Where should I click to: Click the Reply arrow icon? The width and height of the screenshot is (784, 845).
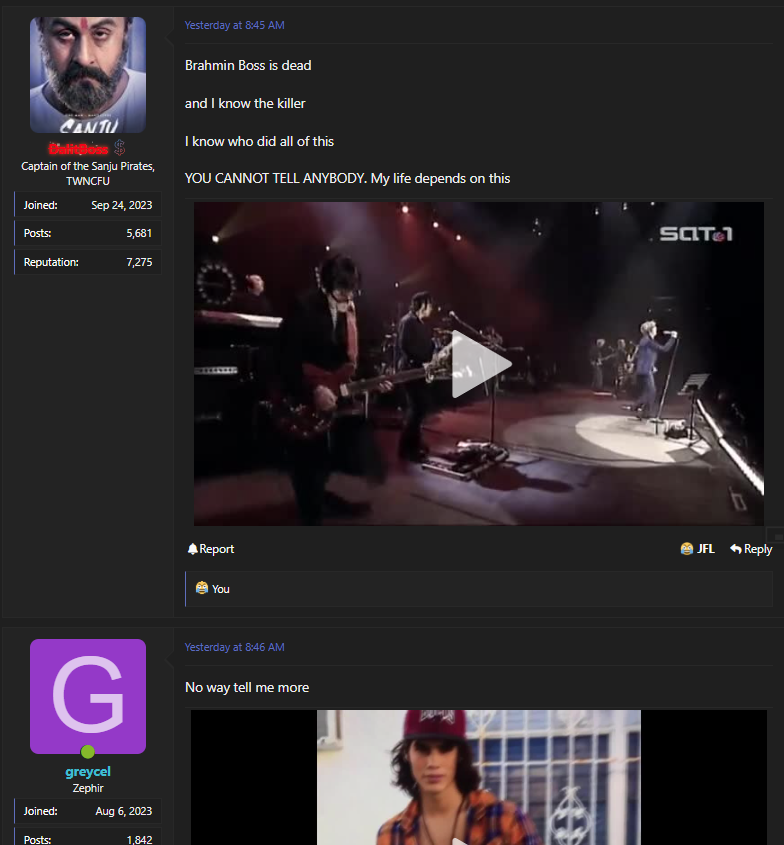(736, 549)
